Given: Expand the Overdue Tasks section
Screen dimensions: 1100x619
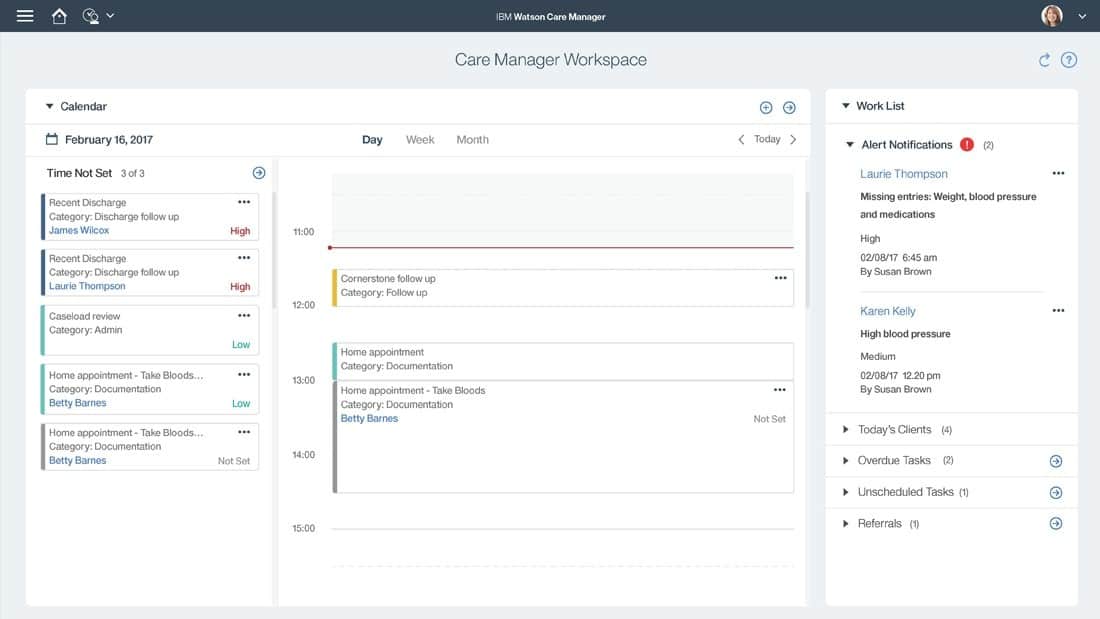Looking at the screenshot, I should click(845, 460).
